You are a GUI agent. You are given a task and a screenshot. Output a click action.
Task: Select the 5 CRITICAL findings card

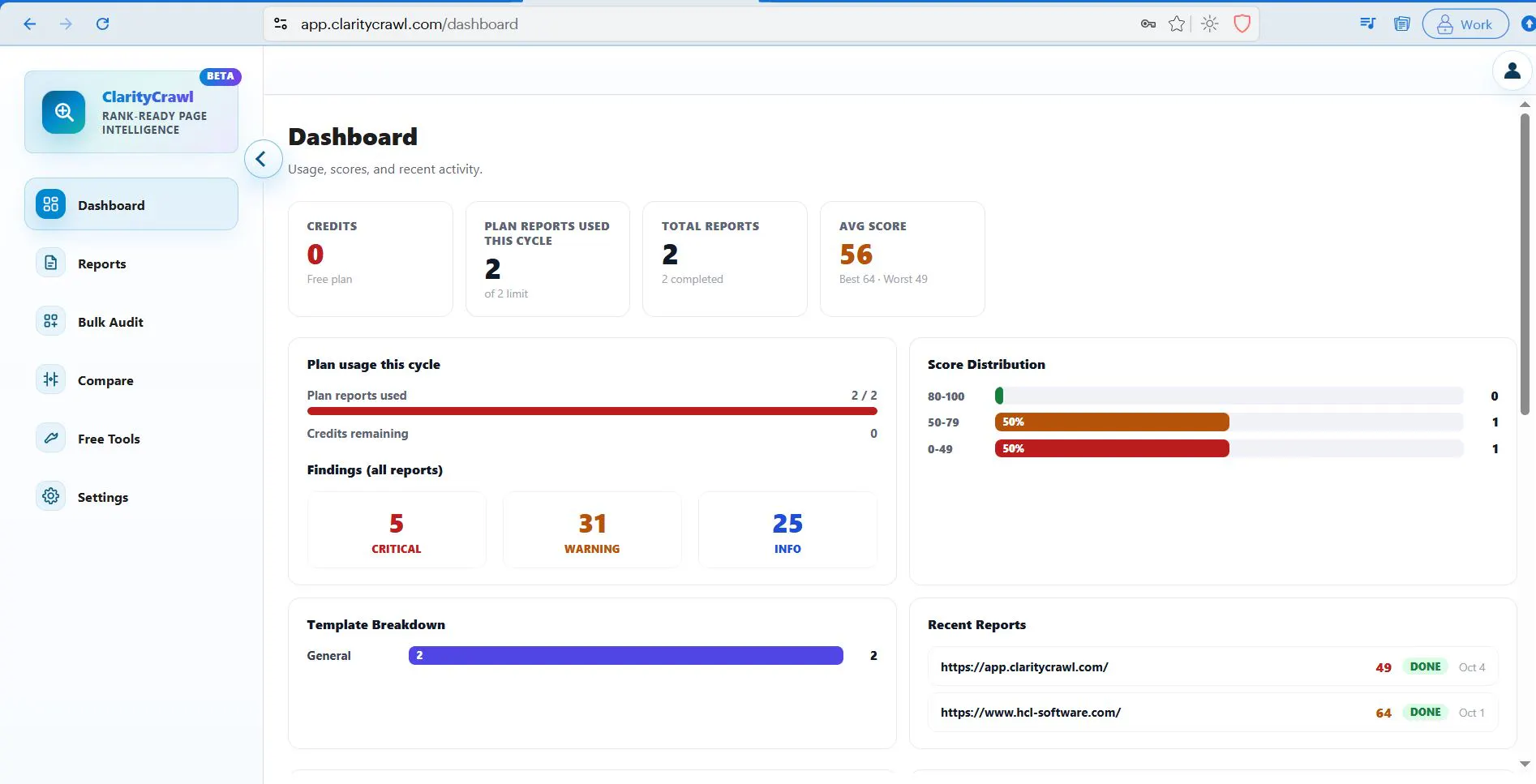[397, 530]
